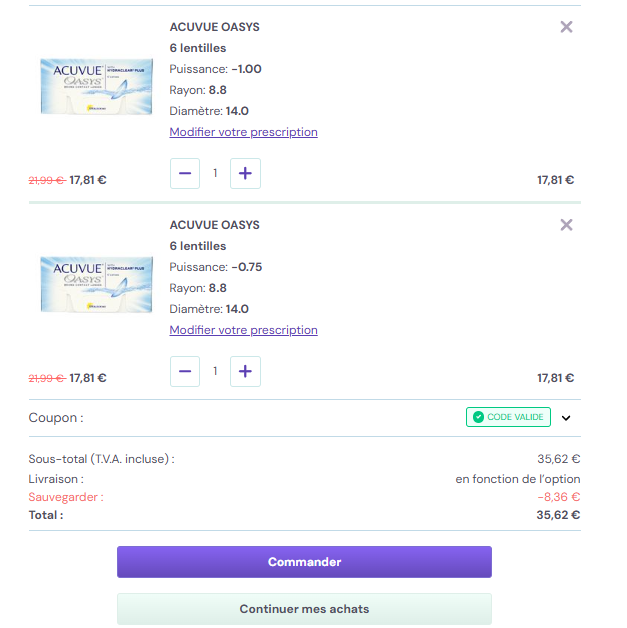Screen dimensions: 627x628
Task: Click 'Continuer mes achats' button
Action: (x=304, y=609)
